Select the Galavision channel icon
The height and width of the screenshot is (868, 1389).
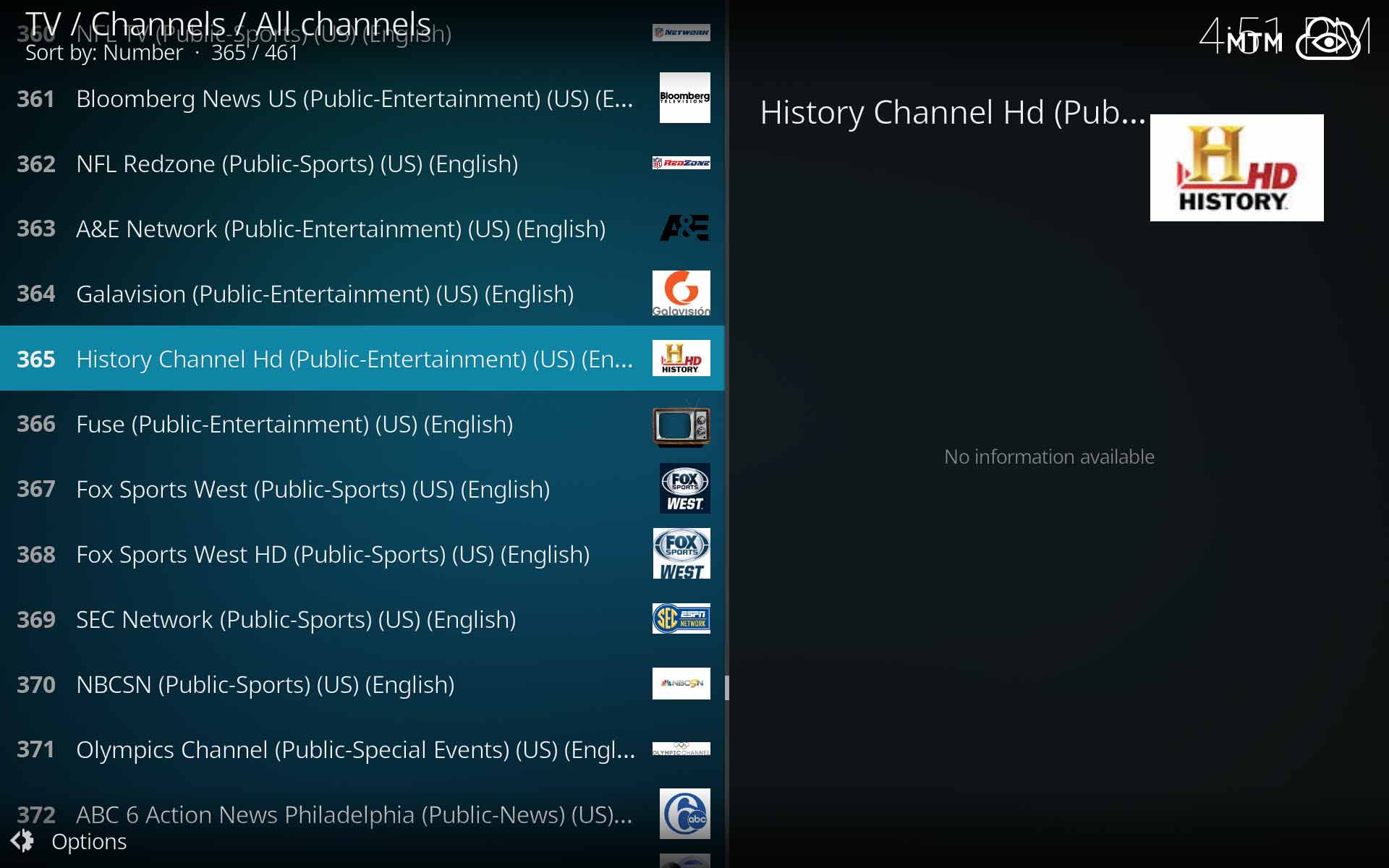tap(680, 292)
